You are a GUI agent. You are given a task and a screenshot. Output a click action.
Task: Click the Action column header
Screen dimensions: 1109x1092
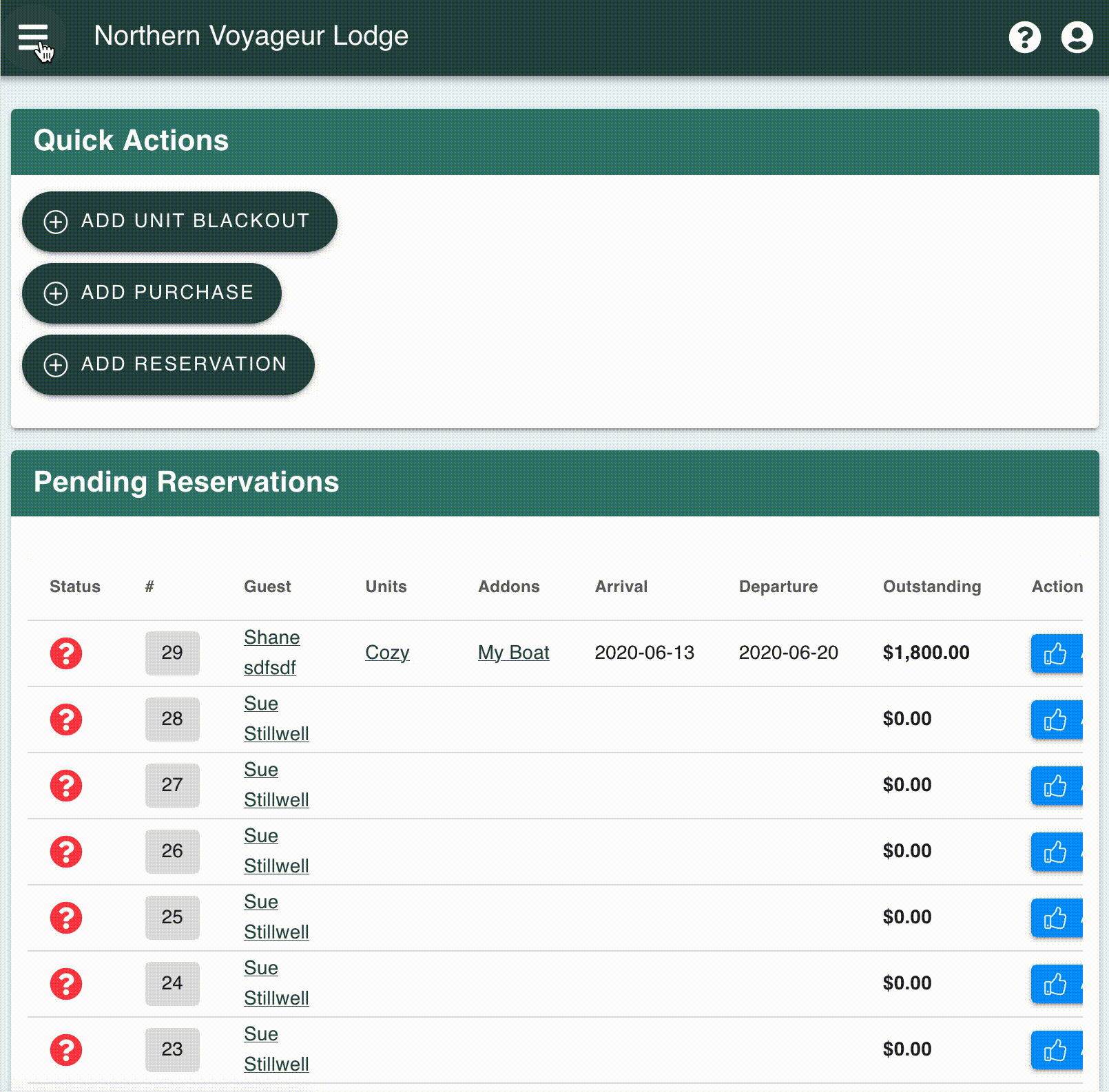click(1057, 587)
